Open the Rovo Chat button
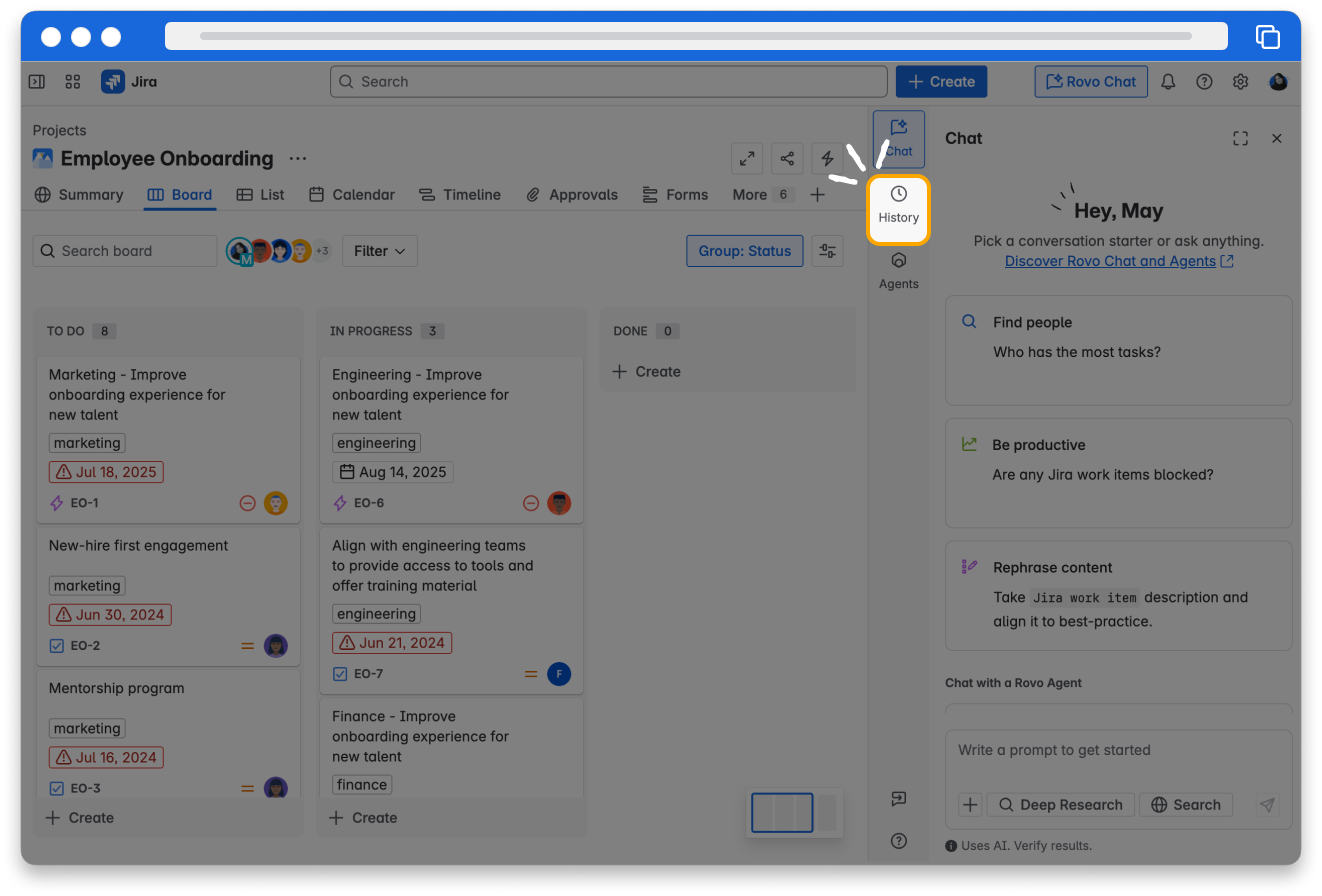Viewport: 1322px width, 896px height. coord(1091,82)
